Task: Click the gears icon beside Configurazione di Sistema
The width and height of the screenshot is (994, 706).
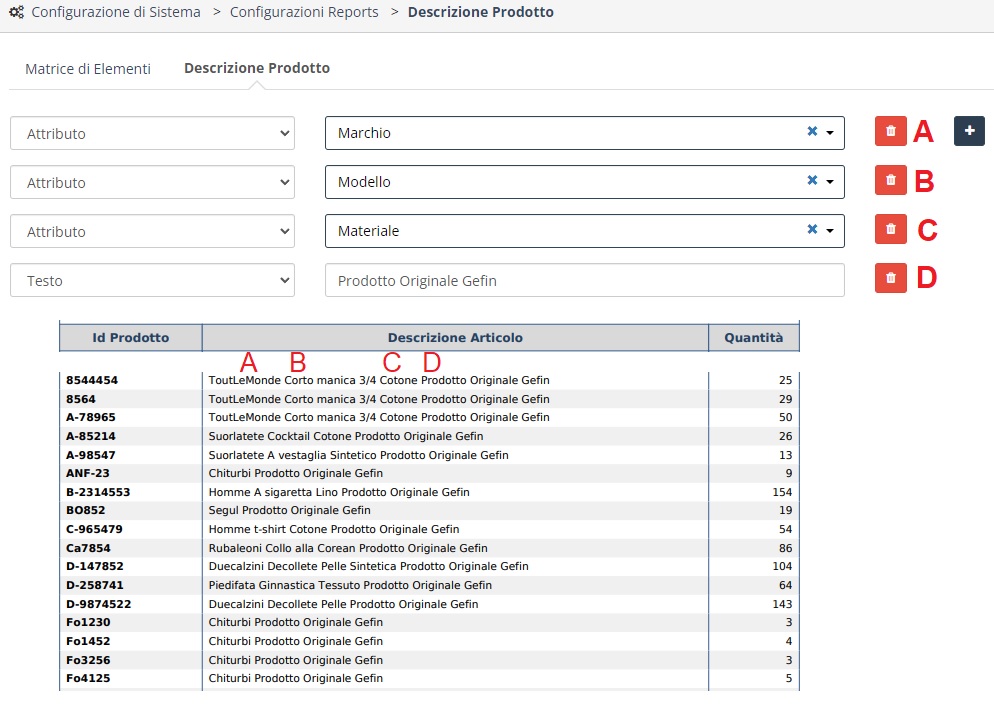Action: 16,12
